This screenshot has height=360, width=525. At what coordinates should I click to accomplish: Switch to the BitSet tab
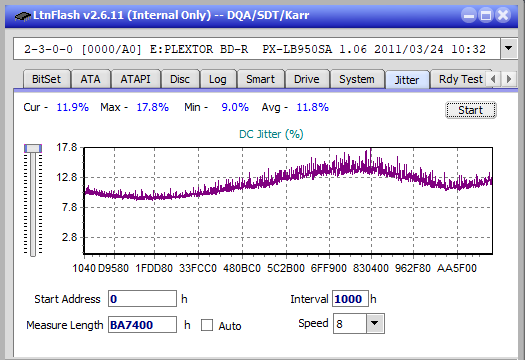click(x=46, y=79)
